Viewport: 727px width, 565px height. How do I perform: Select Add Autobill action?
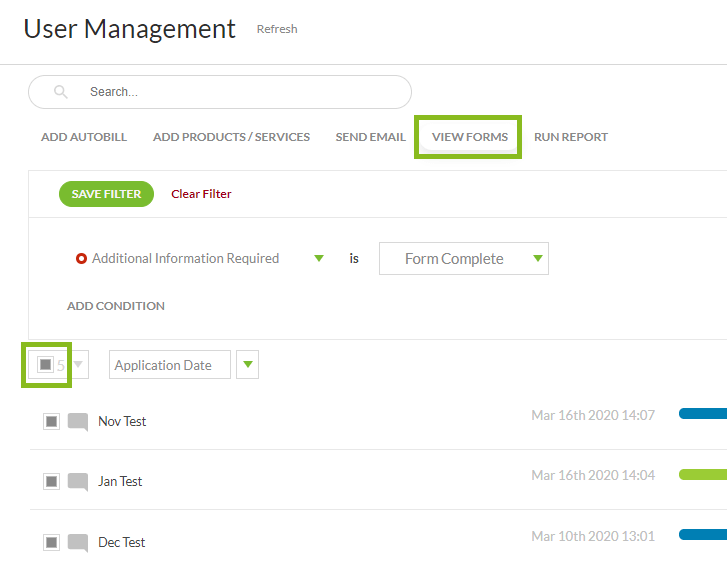(x=84, y=137)
